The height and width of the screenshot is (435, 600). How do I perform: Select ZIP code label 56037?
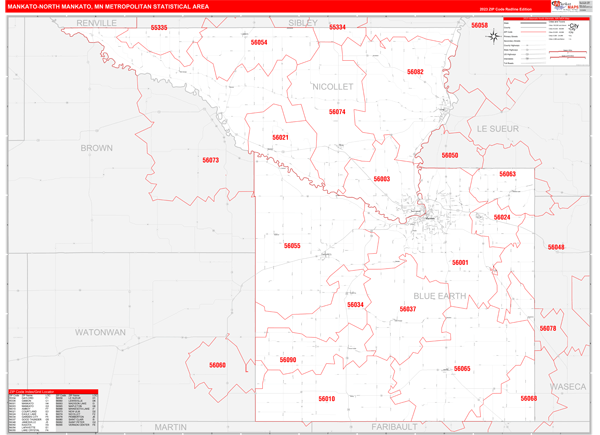407,309
